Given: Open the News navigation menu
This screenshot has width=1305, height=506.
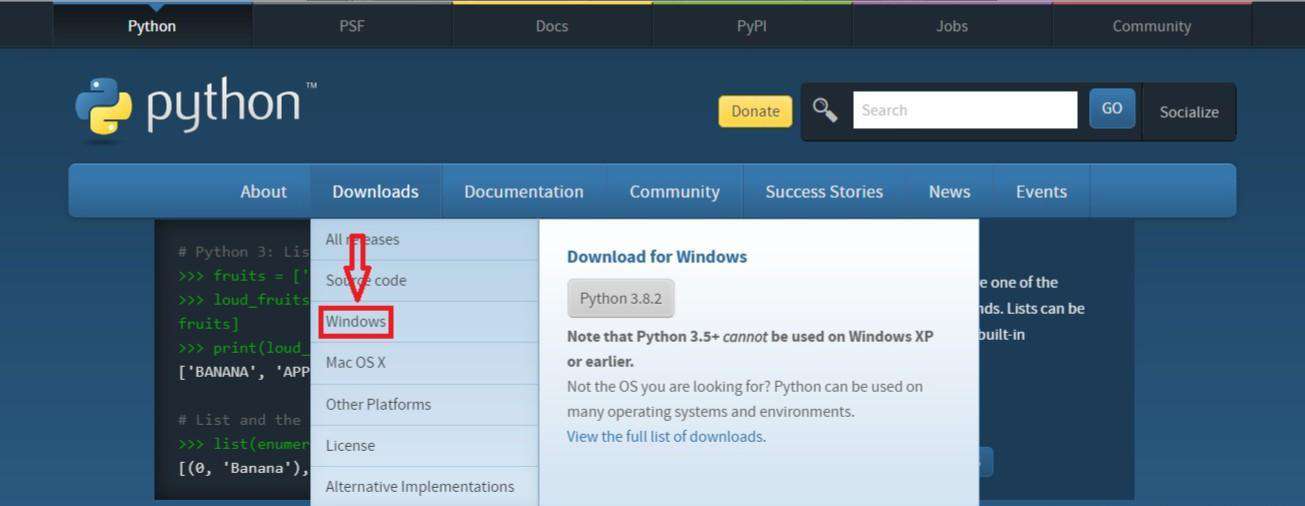Looking at the screenshot, I should coord(949,191).
